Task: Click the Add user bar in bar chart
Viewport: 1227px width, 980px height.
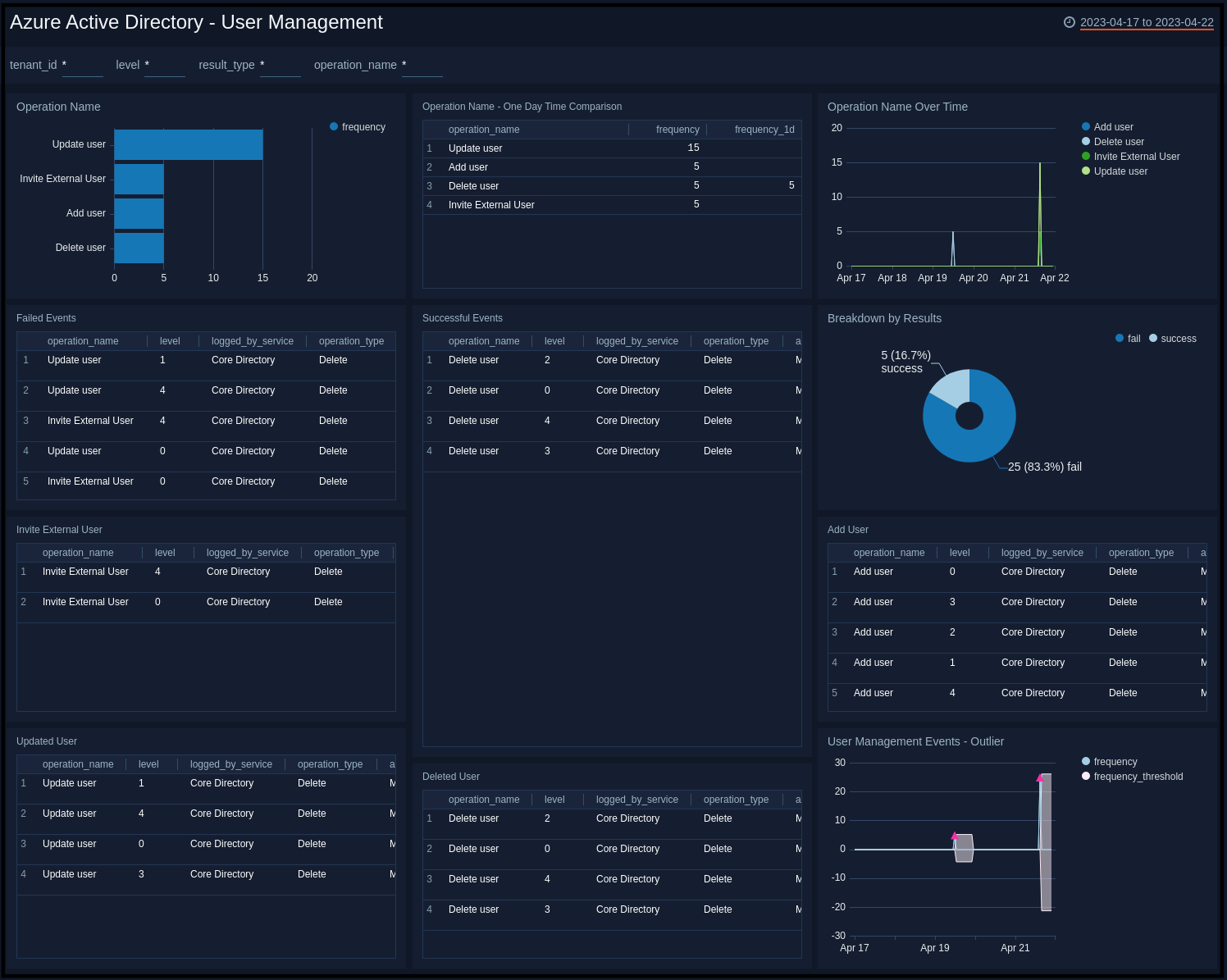Action: pos(139,213)
